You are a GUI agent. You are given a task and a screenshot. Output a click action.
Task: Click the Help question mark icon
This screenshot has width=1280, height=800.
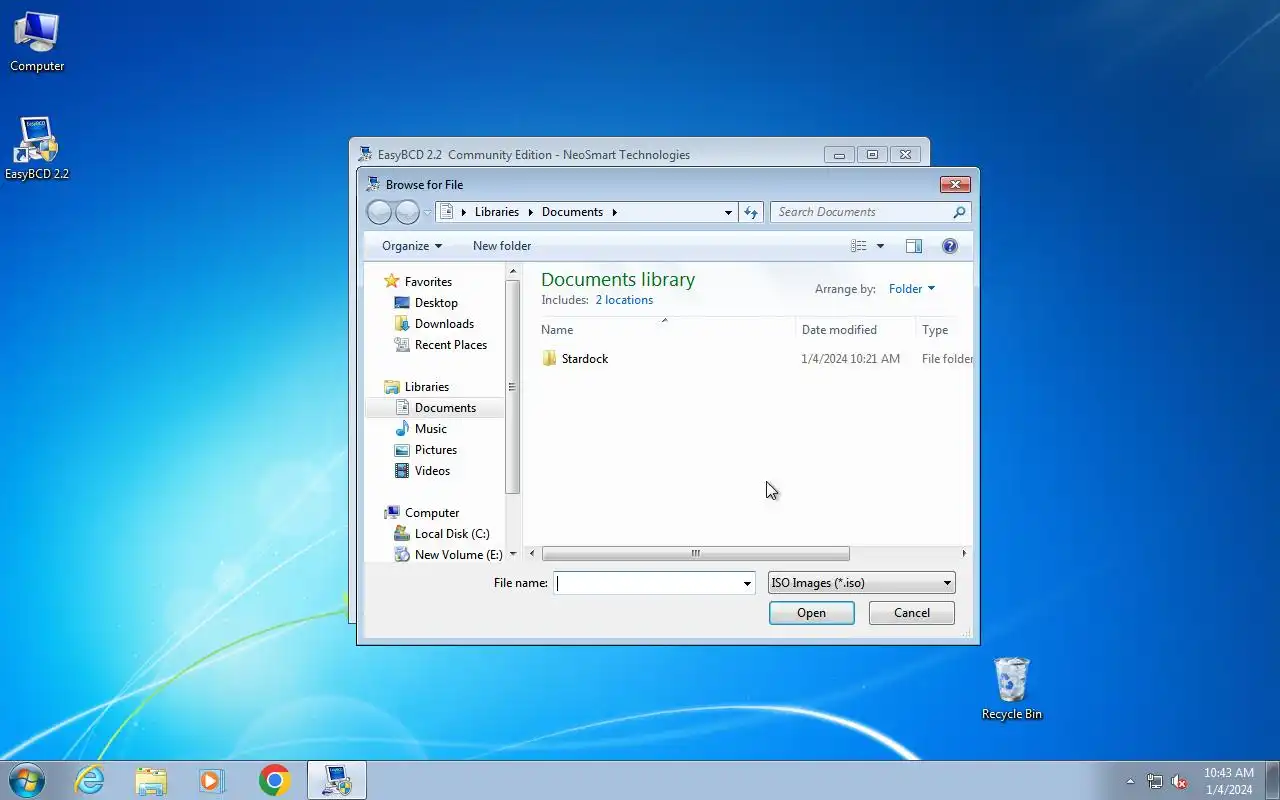pyautogui.click(x=950, y=246)
